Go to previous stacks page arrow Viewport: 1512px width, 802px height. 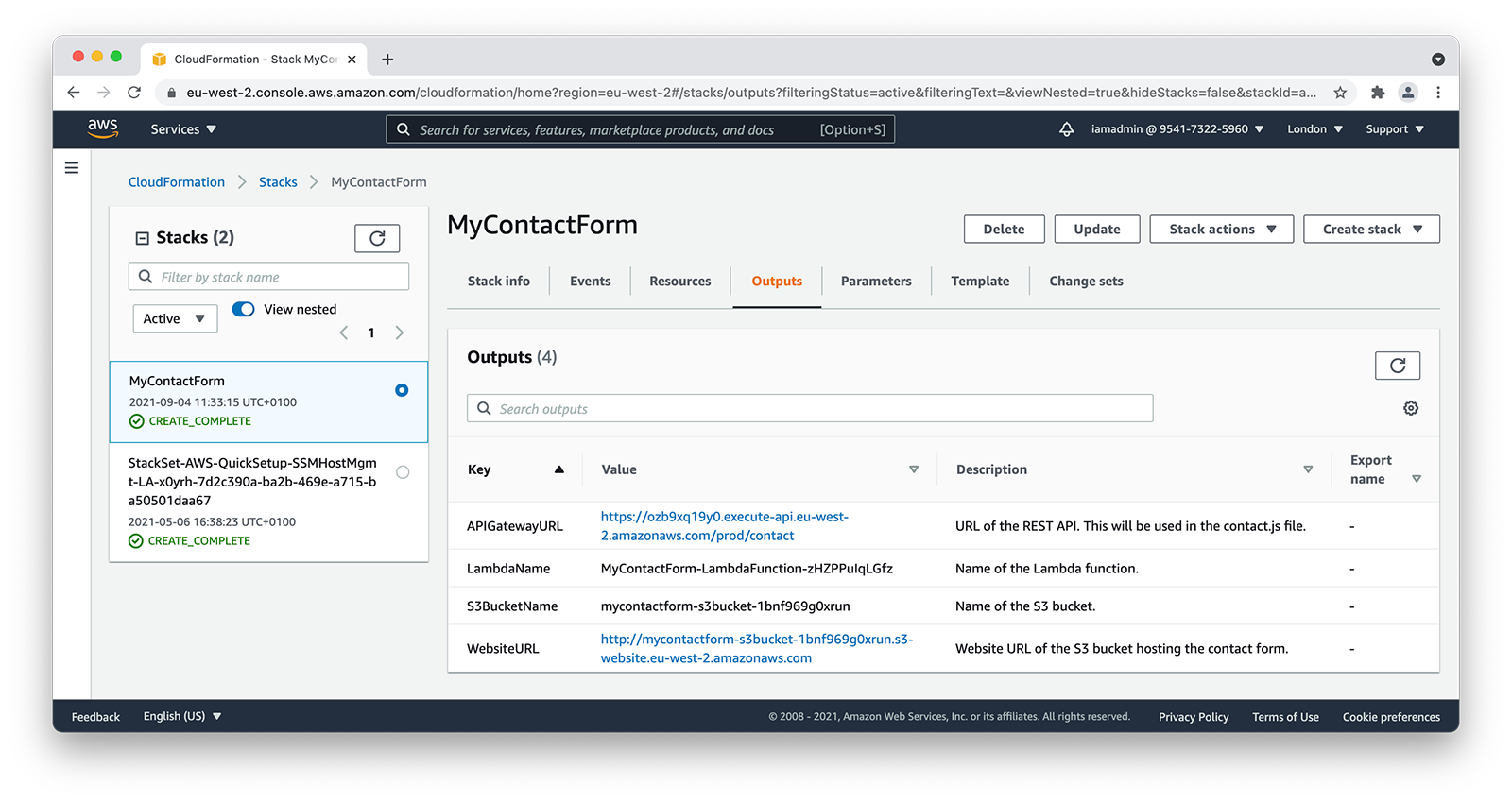pyautogui.click(x=344, y=333)
